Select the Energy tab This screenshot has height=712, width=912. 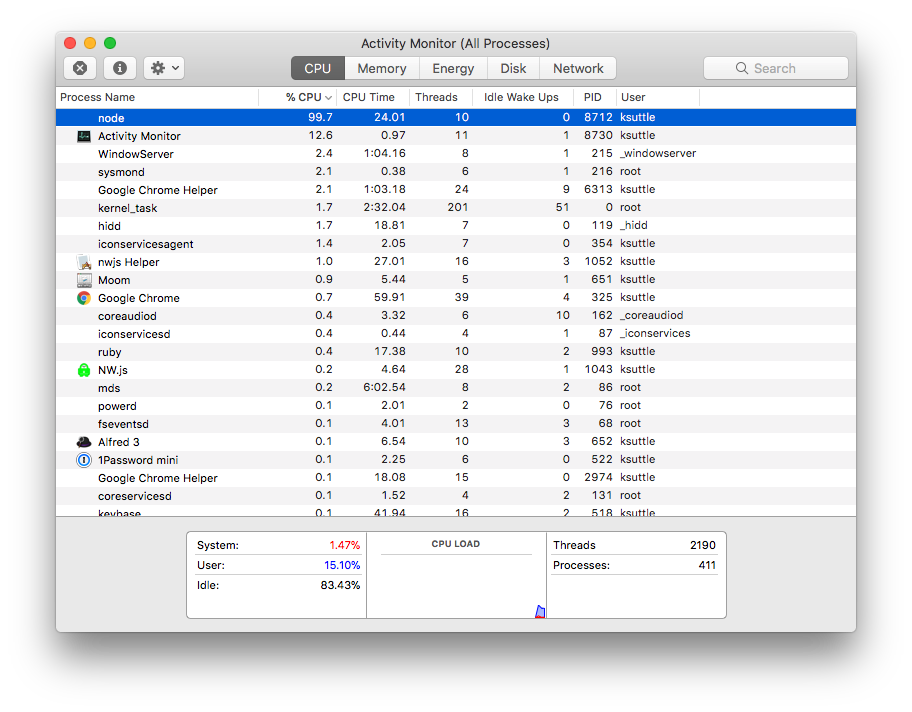coord(452,68)
